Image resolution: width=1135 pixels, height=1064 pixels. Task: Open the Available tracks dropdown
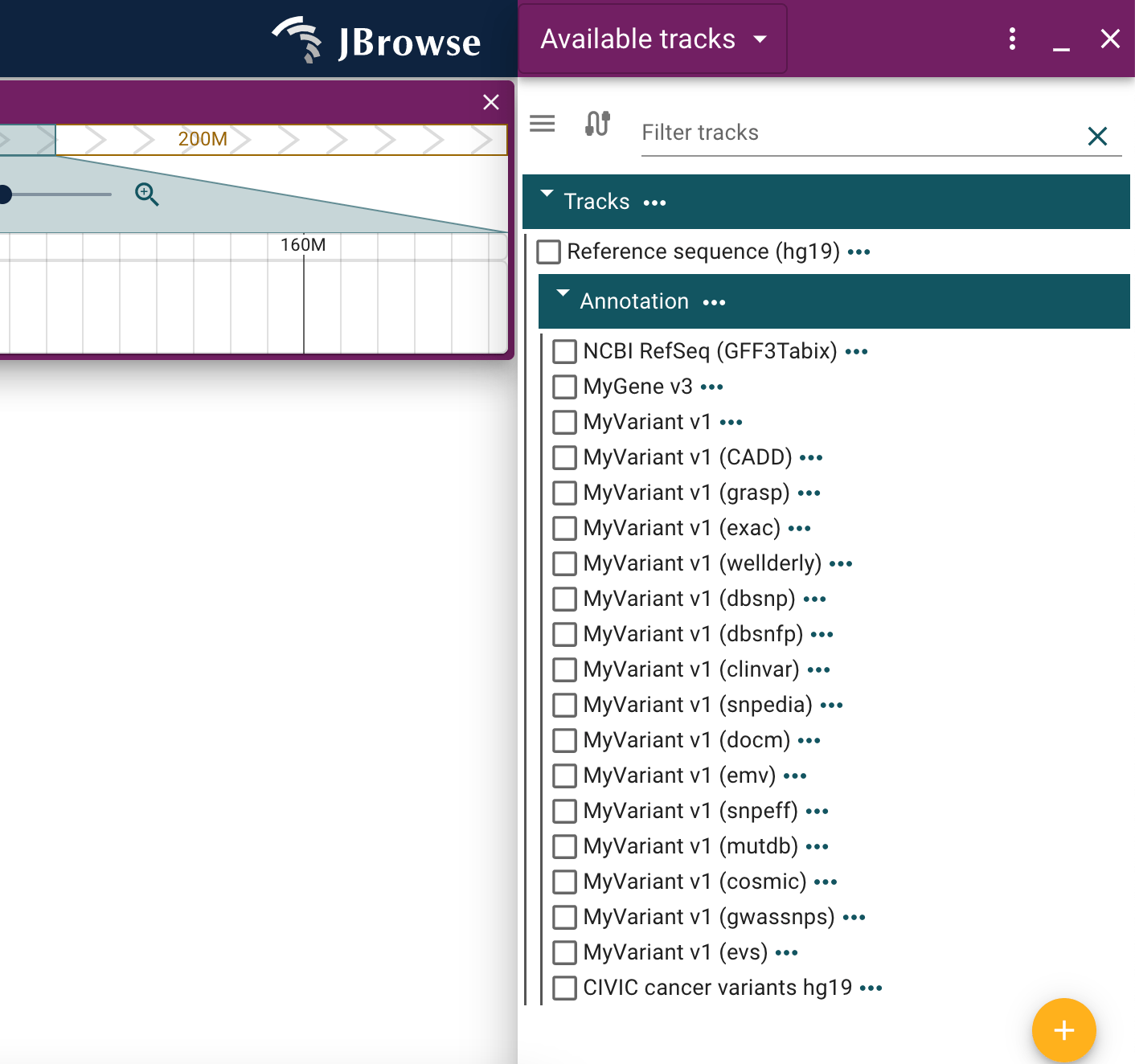coord(653,39)
